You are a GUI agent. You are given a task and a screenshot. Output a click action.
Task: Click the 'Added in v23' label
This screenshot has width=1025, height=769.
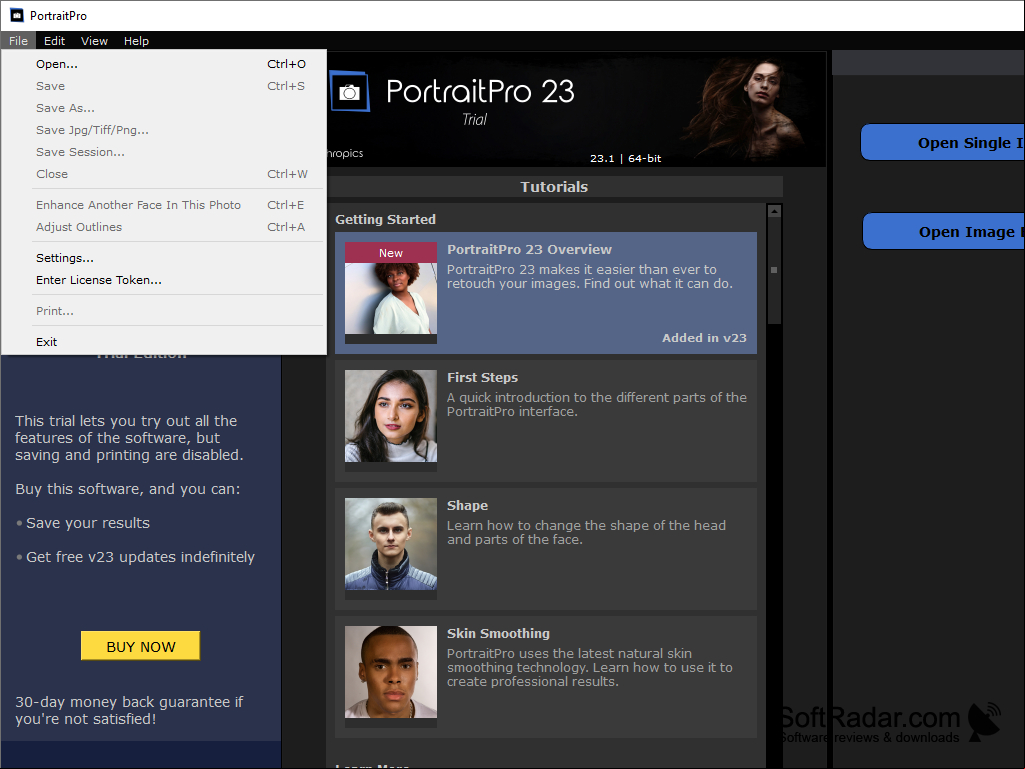(704, 338)
